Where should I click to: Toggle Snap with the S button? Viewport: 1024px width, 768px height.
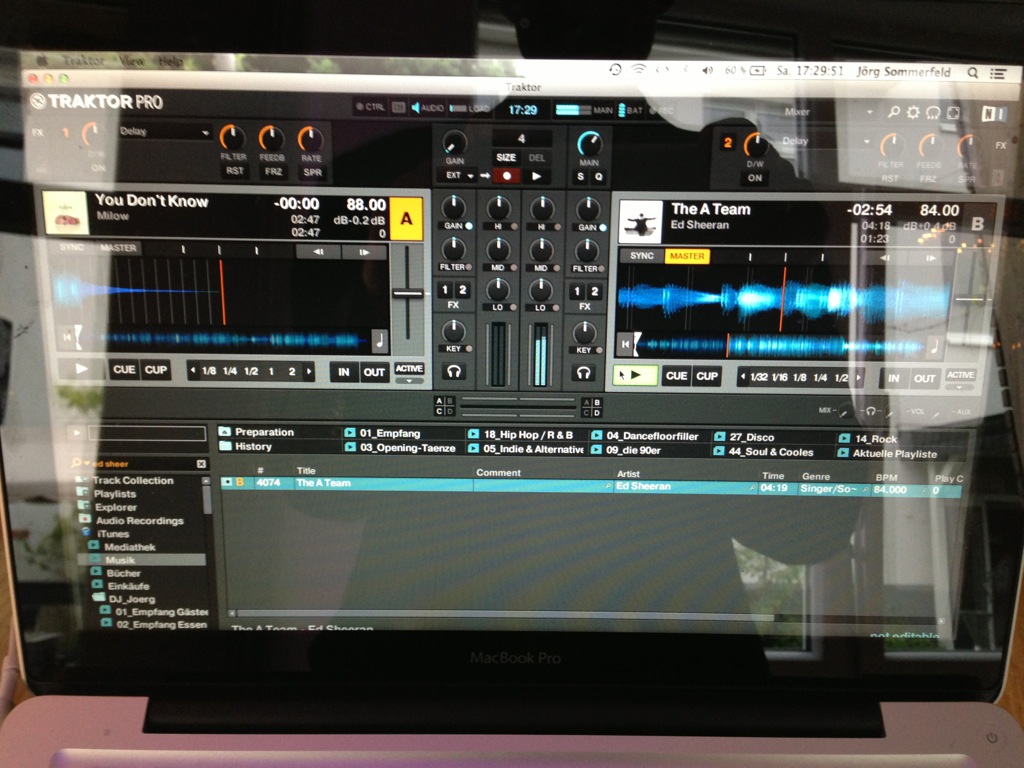coord(581,176)
